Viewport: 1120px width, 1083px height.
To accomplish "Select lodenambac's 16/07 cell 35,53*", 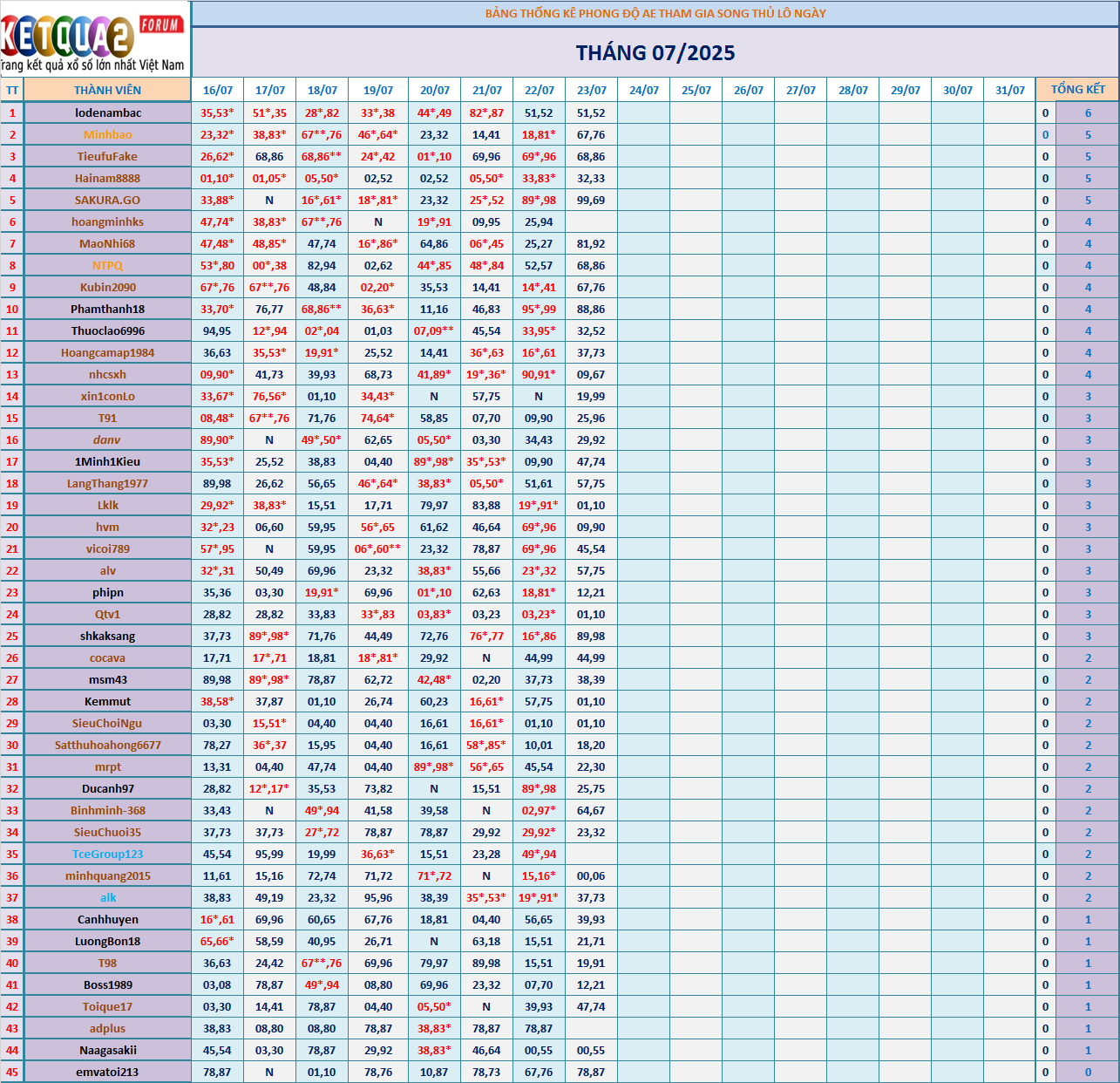I will (217, 112).
